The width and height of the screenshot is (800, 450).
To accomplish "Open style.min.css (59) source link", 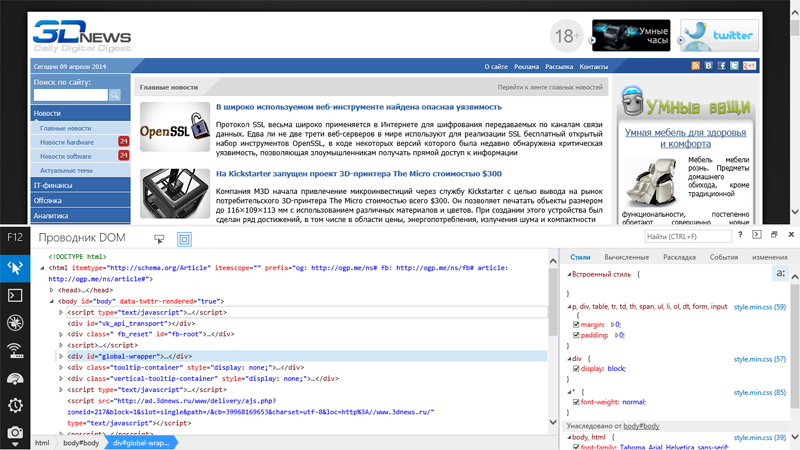I will (760, 307).
